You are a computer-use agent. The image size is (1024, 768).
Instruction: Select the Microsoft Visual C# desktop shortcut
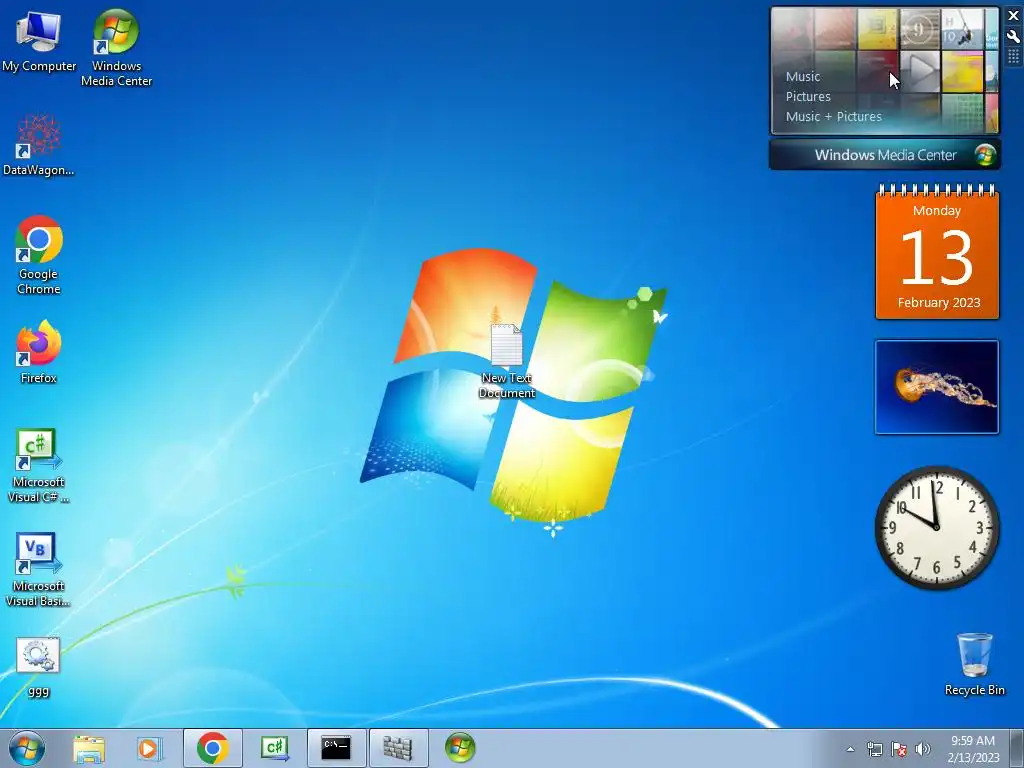39,466
